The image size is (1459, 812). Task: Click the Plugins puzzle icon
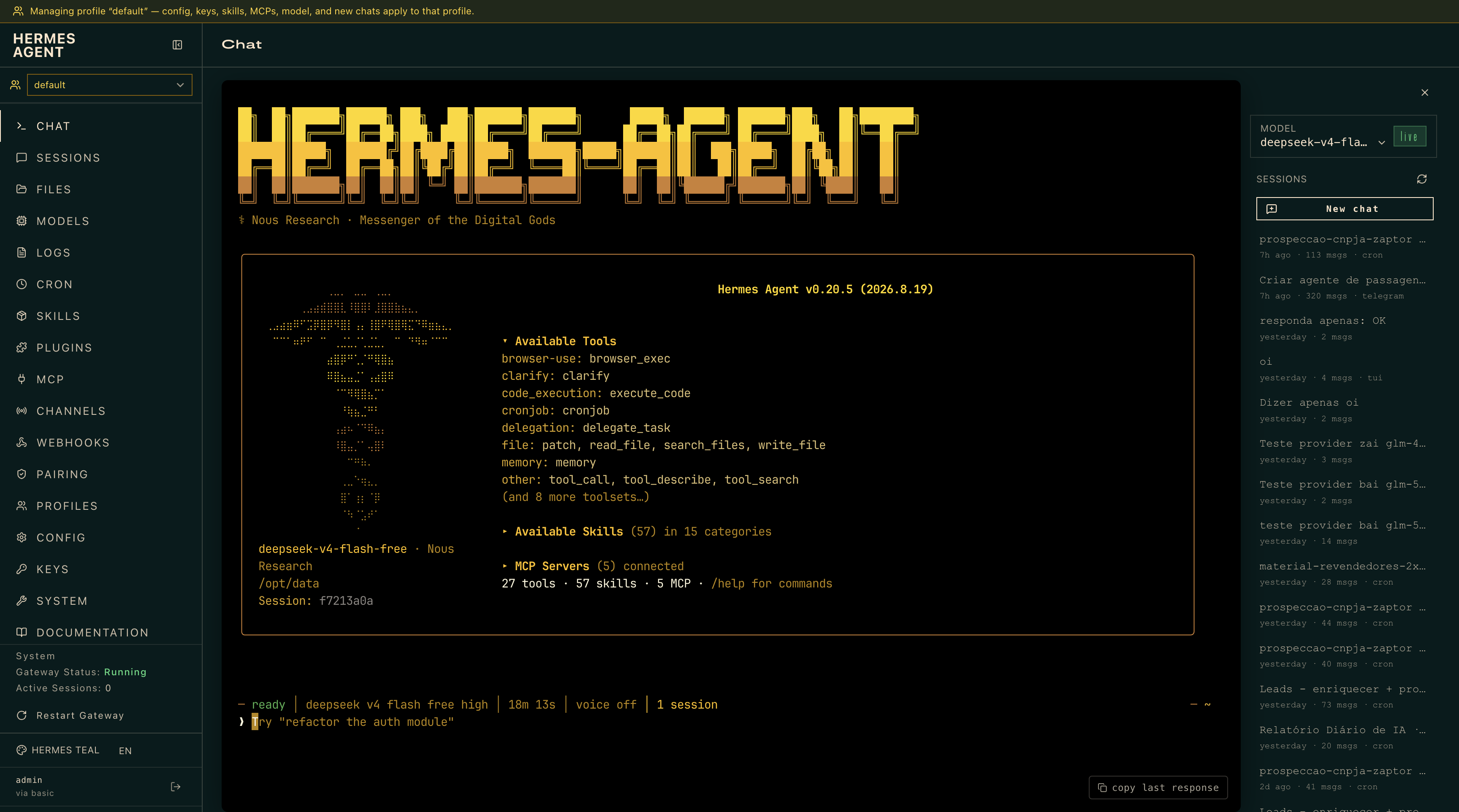(x=22, y=348)
